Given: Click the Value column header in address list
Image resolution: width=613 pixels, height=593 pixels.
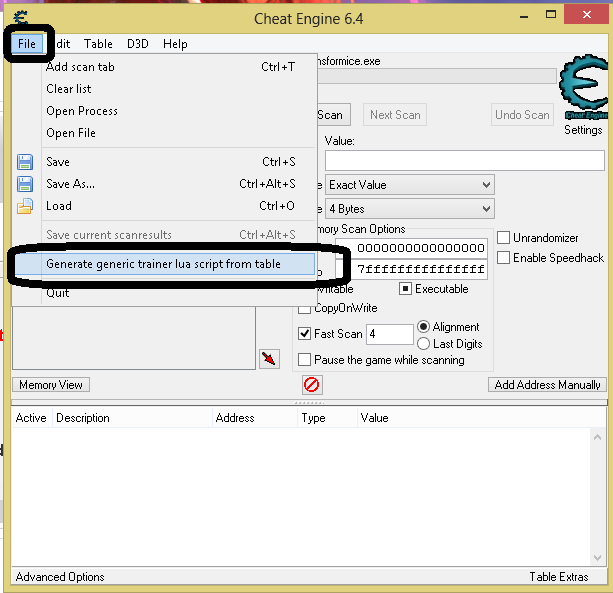Looking at the screenshot, I should pyautogui.click(x=482, y=418).
